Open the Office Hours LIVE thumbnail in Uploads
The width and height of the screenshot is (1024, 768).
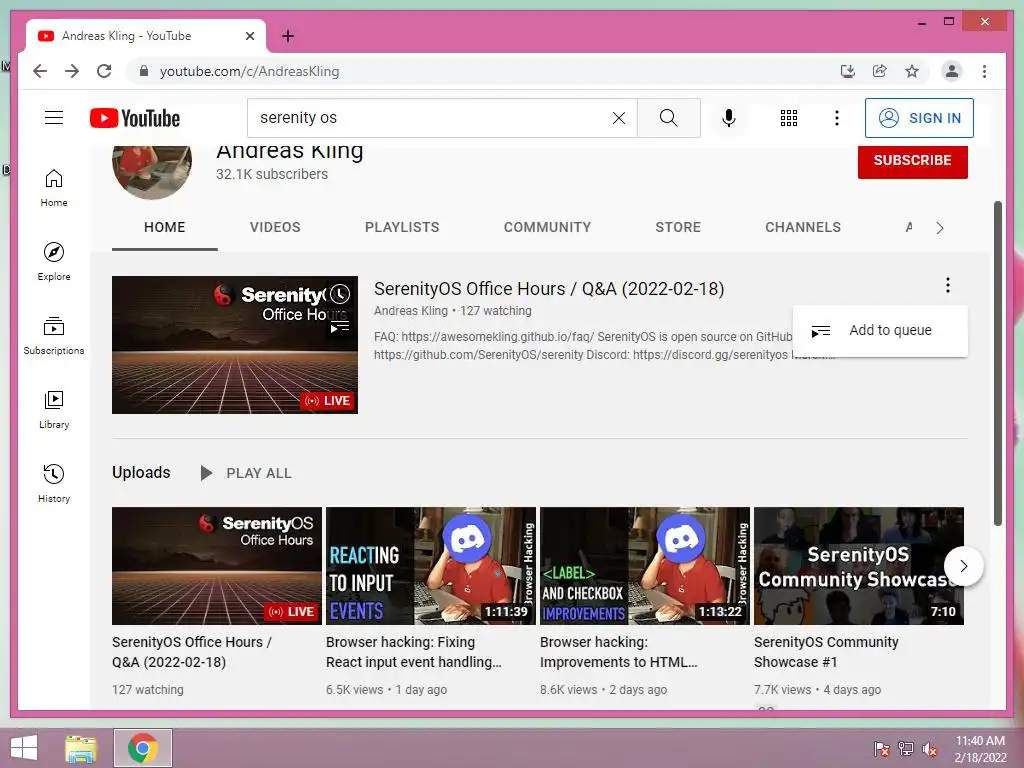(x=217, y=566)
